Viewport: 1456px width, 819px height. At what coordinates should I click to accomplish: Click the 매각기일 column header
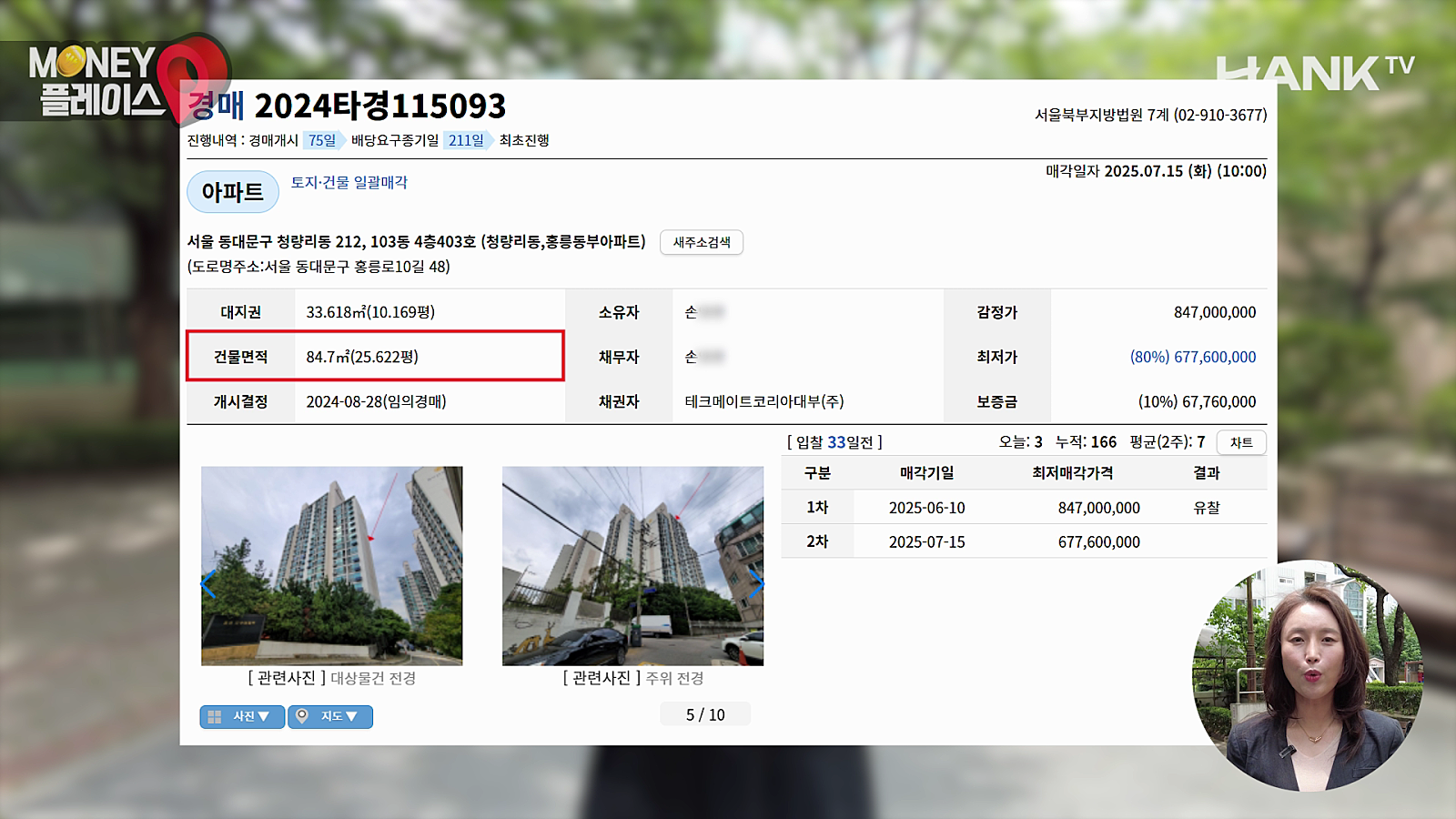926,473
